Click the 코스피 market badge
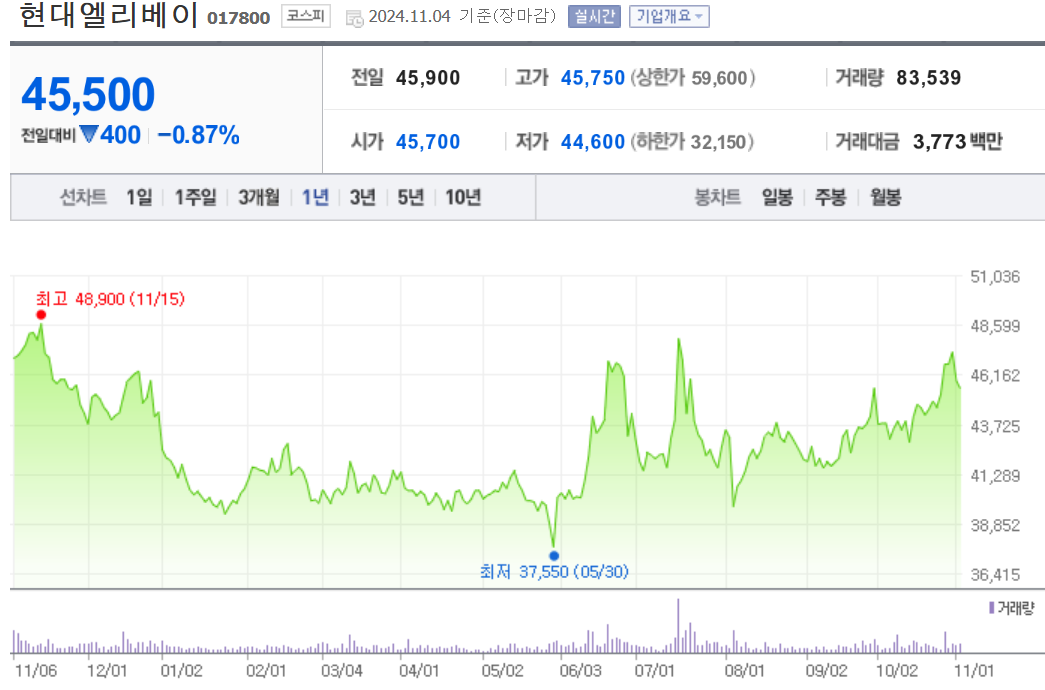Viewport: 1045px width, 690px height. click(x=306, y=16)
